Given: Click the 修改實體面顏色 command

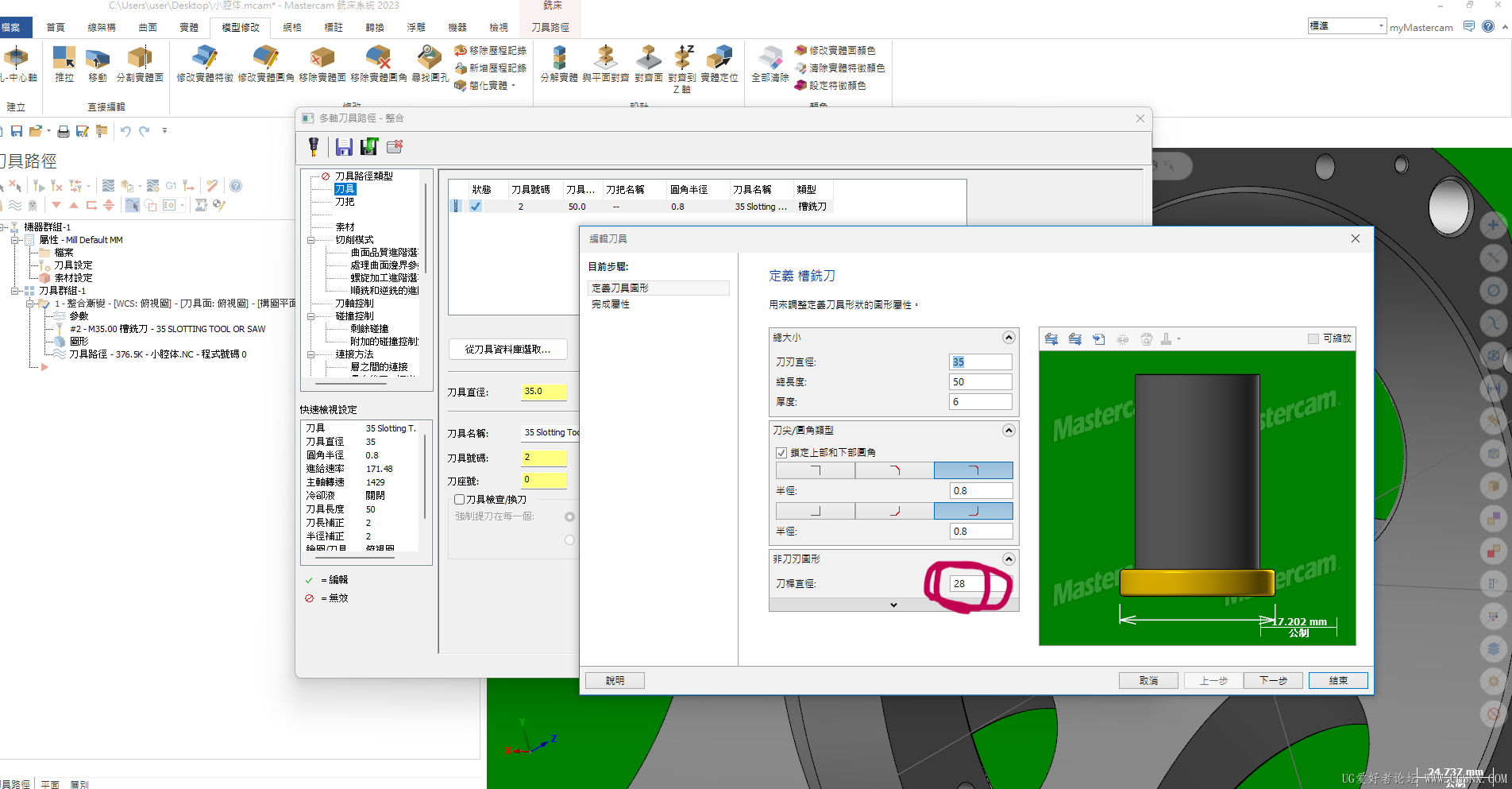Looking at the screenshot, I should (835, 50).
